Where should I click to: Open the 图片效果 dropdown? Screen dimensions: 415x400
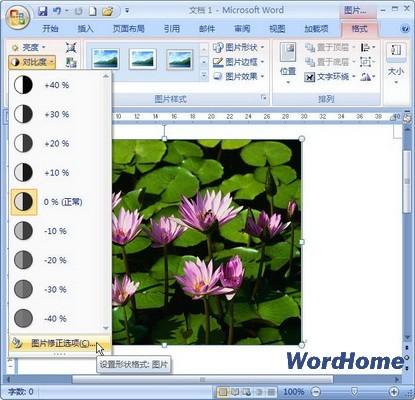238,76
